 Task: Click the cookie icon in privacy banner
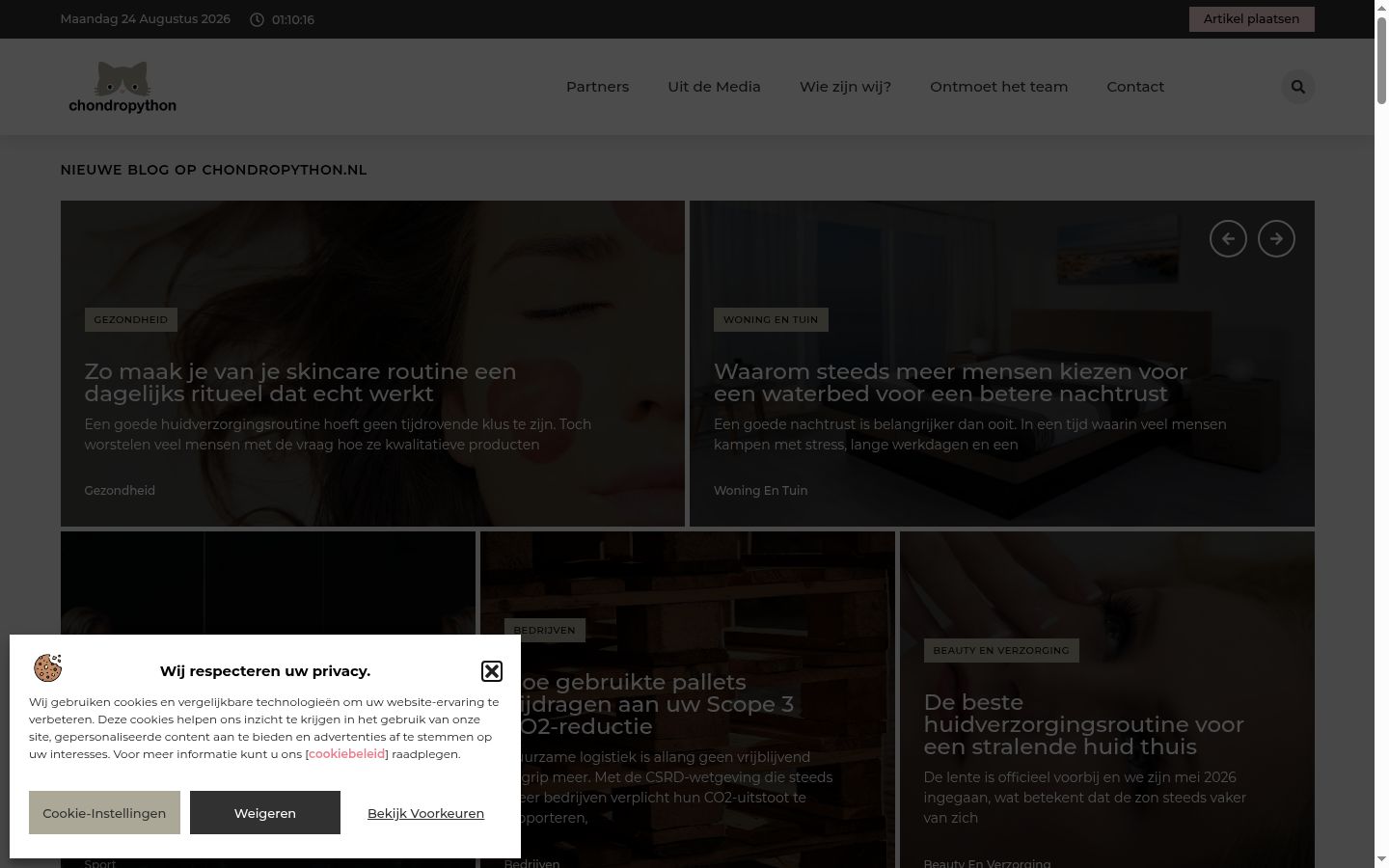[47, 667]
